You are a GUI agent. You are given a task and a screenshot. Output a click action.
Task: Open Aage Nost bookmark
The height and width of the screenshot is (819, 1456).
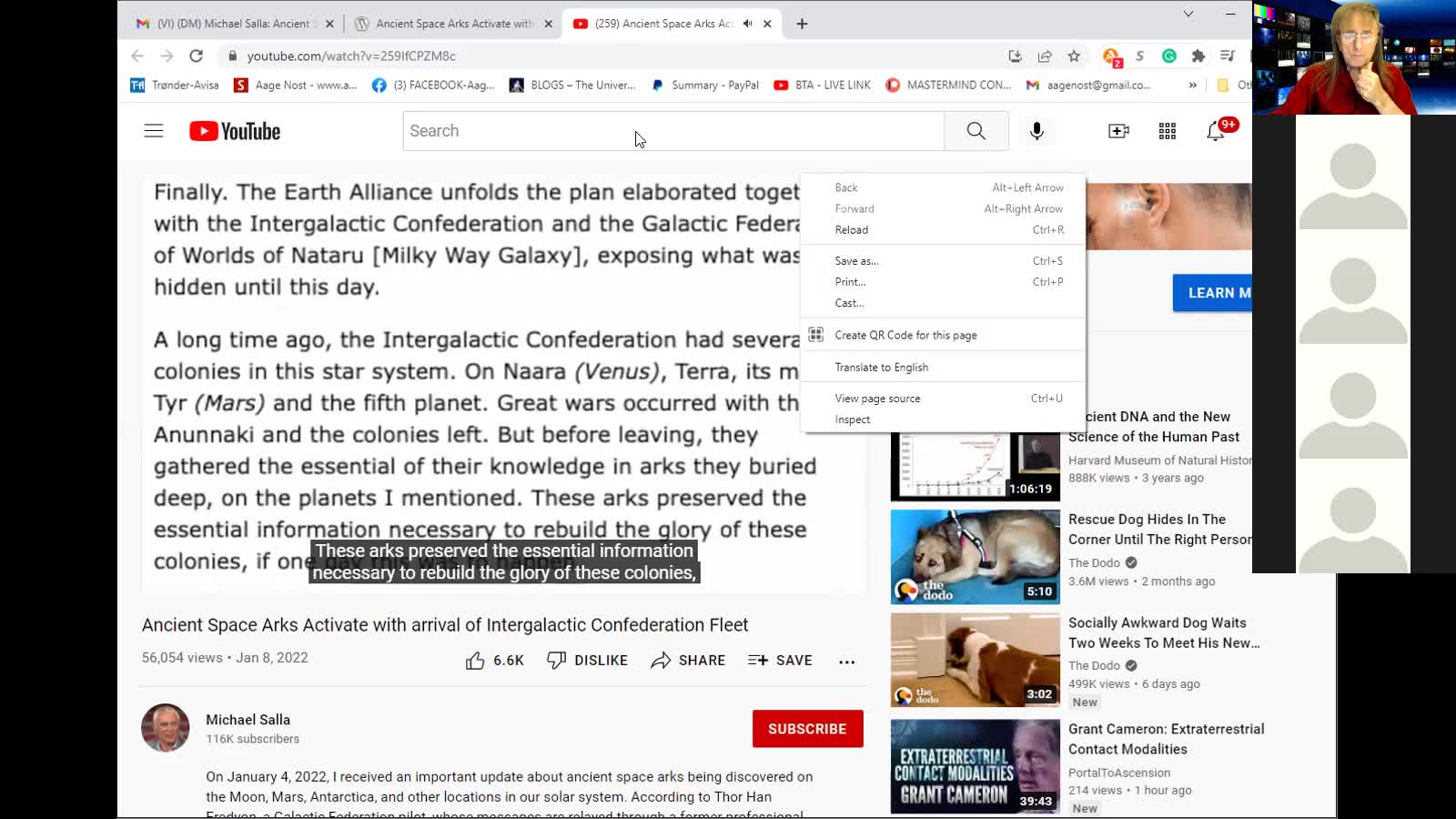(296, 85)
